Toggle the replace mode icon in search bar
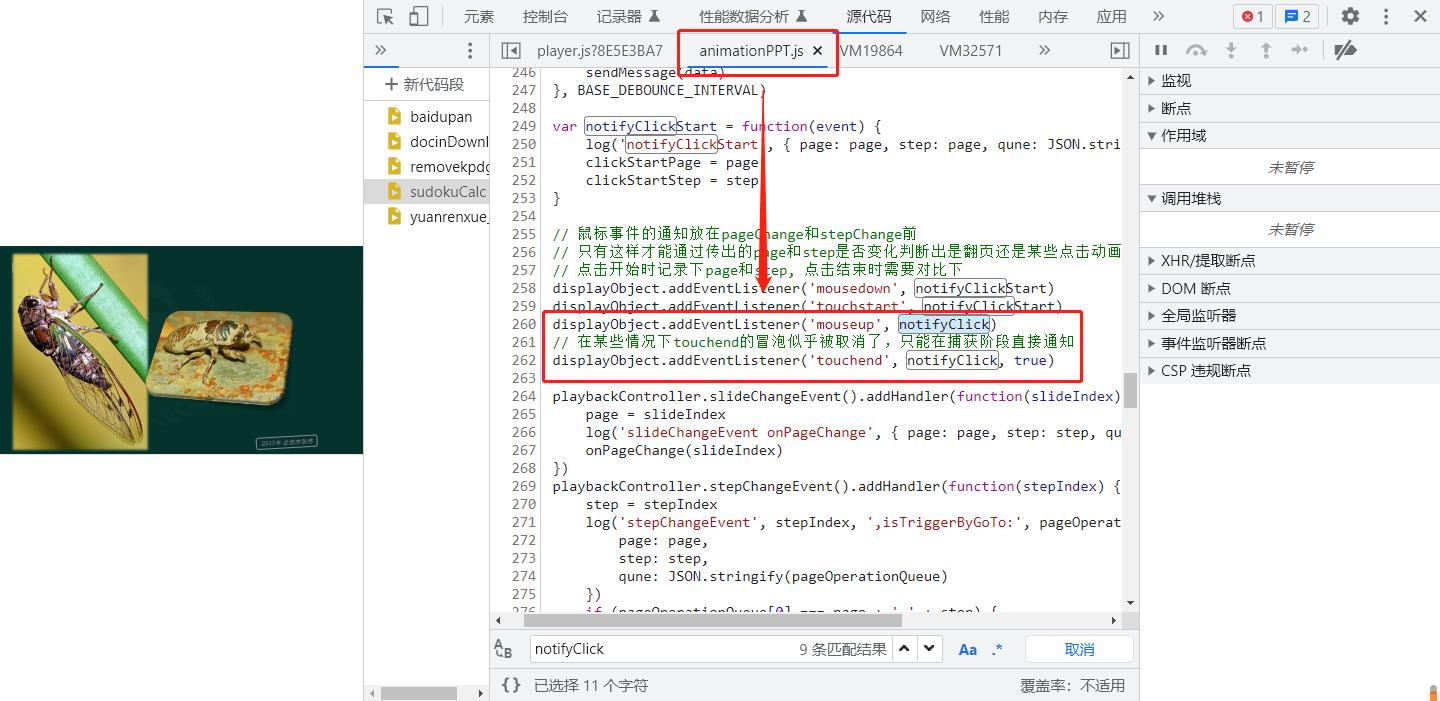Image resolution: width=1440 pixels, height=701 pixels. tap(503, 649)
